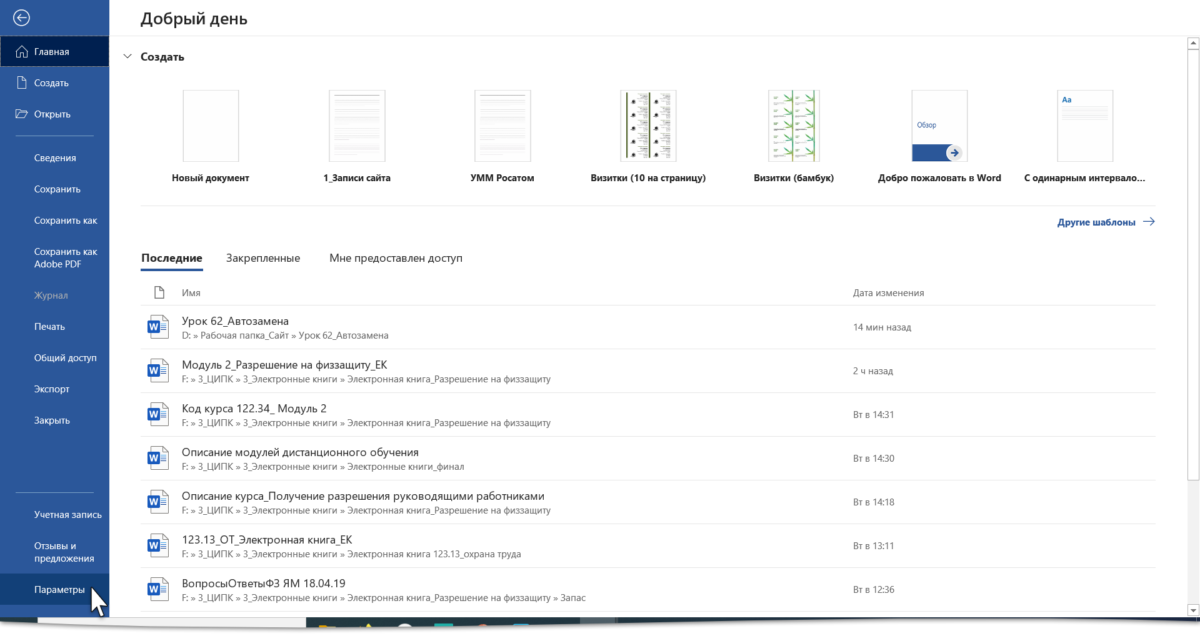Click the Открыть folder icon
Image resolution: width=1200 pixels, height=641 pixels.
tap(21, 114)
